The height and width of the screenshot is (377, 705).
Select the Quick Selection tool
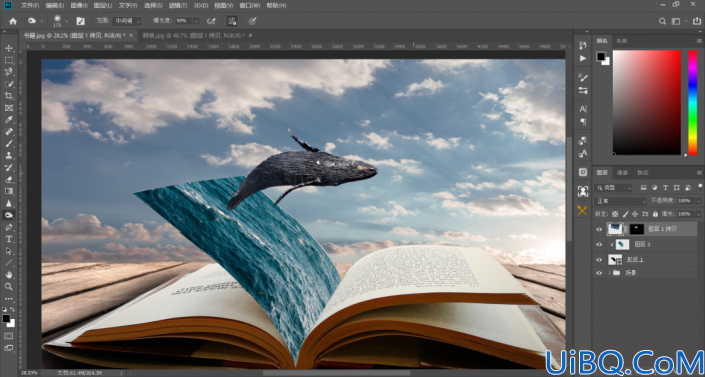click(x=9, y=84)
